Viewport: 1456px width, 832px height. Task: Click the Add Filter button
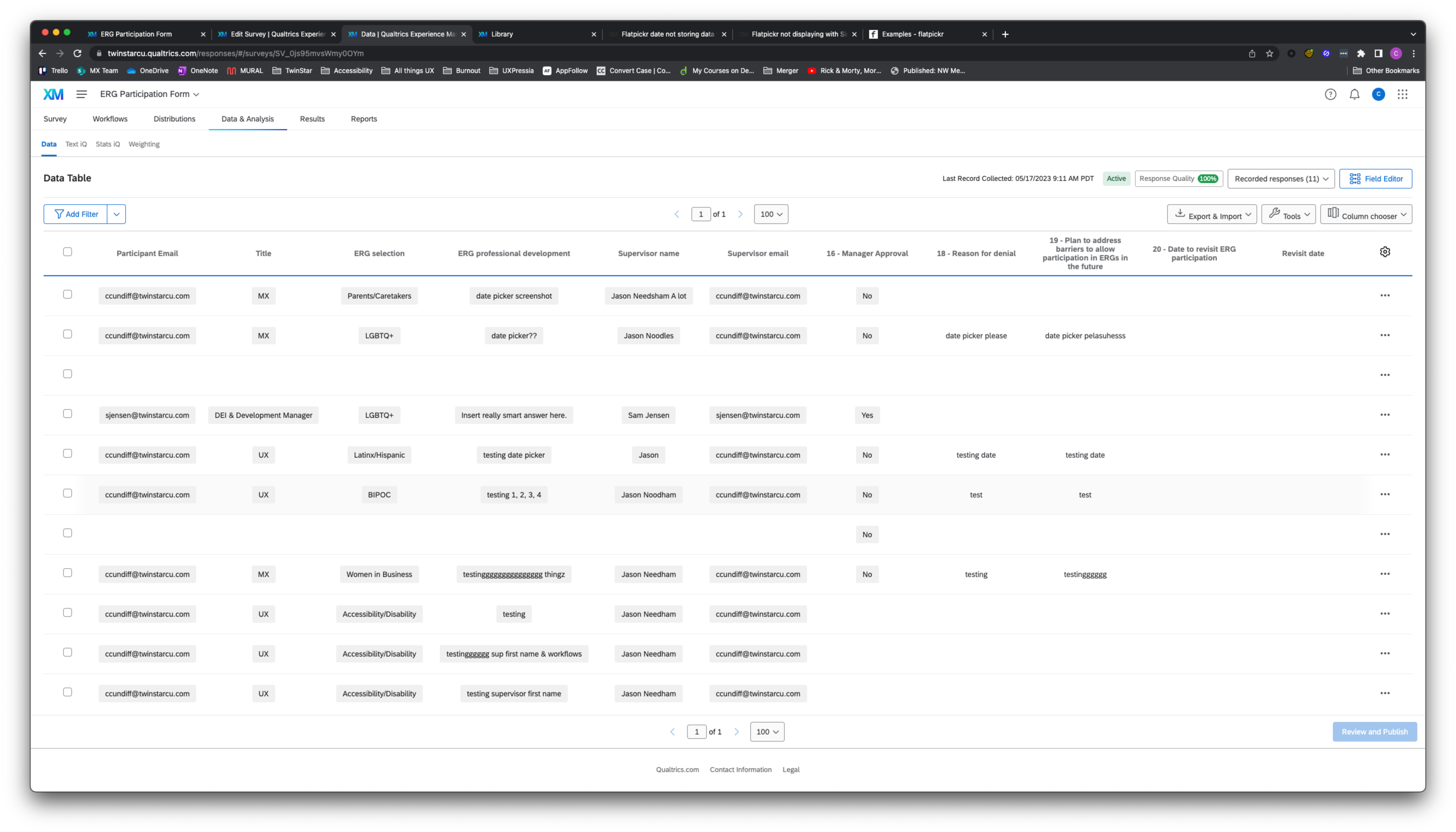(x=75, y=214)
